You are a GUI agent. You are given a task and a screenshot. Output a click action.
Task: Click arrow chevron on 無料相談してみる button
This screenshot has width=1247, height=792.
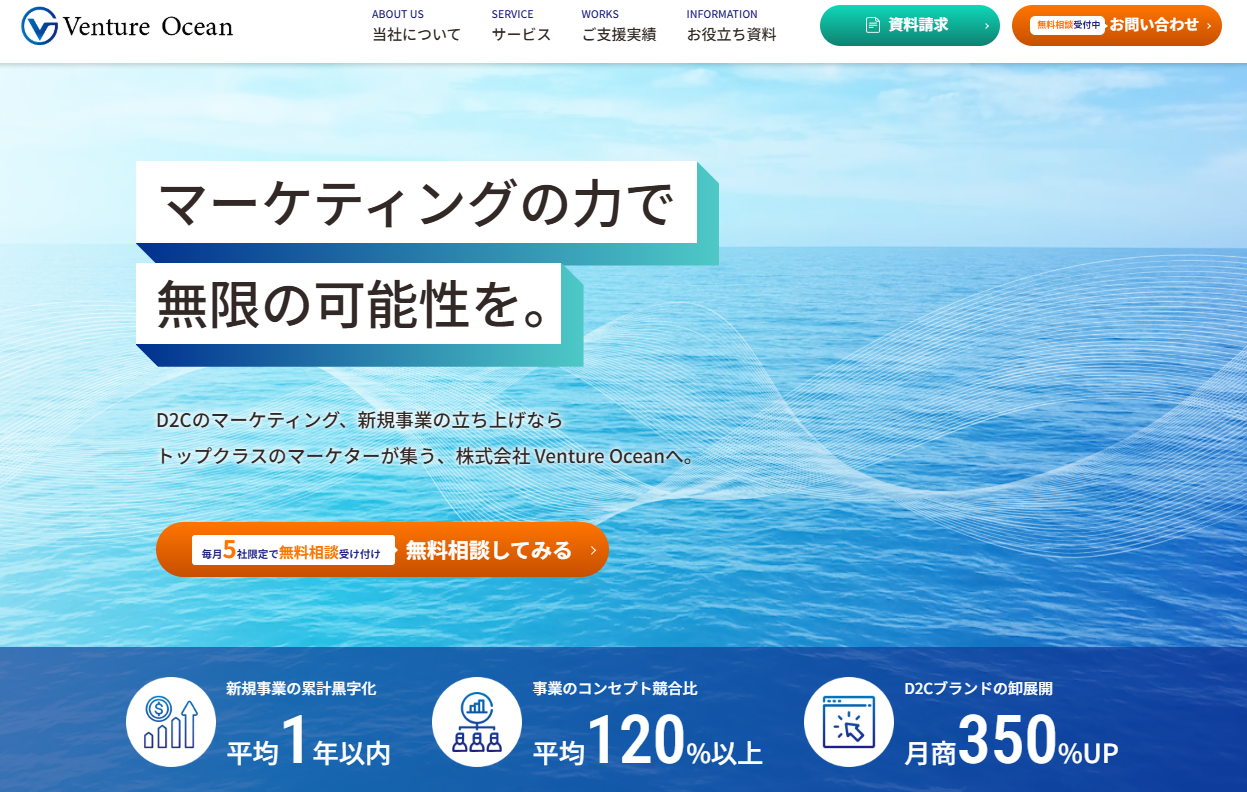tap(593, 550)
